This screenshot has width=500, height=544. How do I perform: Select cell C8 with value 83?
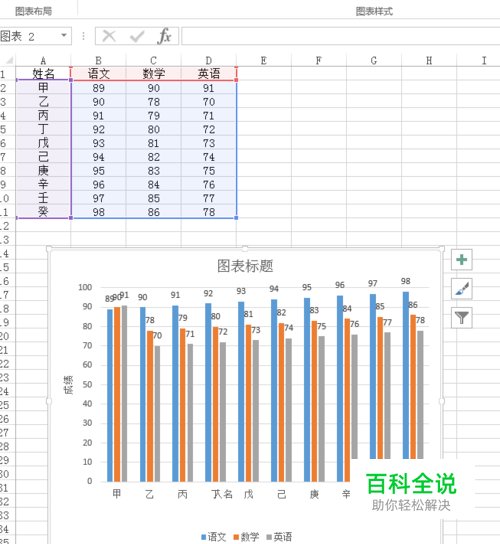coord(153,170)
